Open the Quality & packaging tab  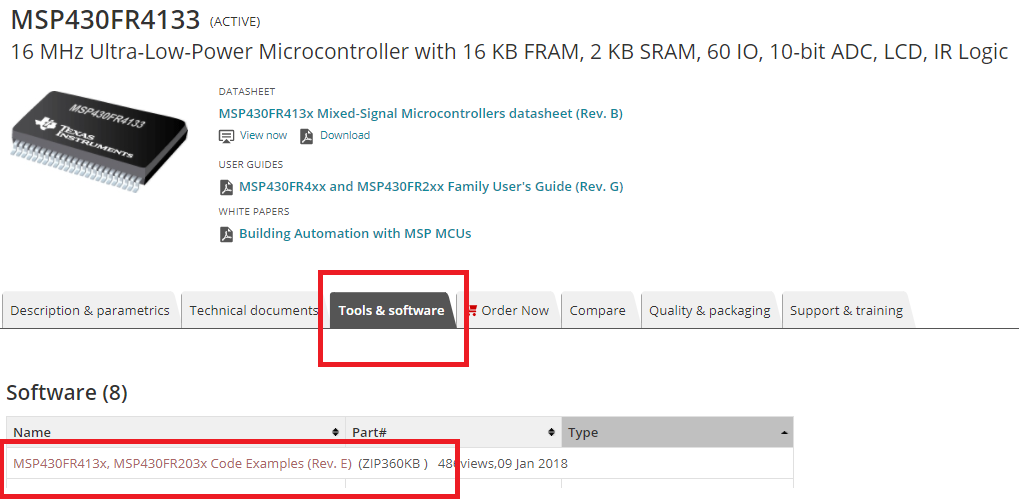coord(709,311)
